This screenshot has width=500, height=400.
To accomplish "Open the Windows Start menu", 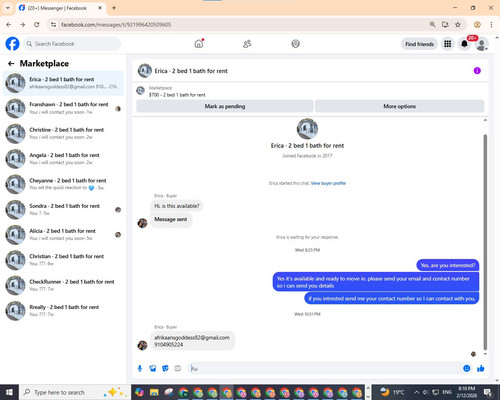I will (9, 392).
